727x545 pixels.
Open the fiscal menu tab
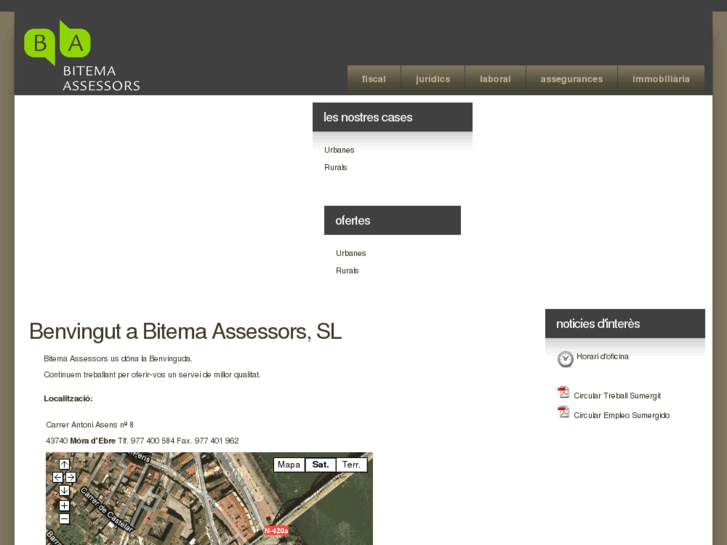coord(374,79)
